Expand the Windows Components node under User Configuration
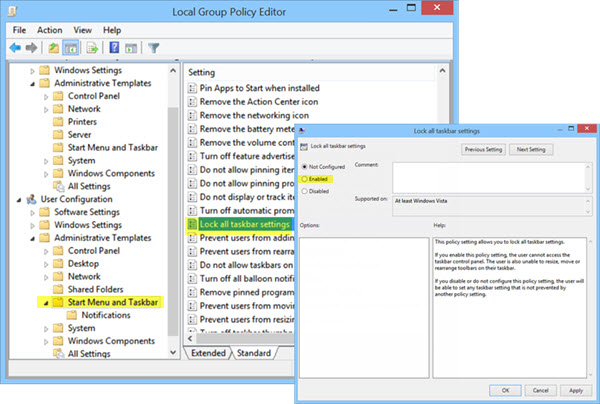 [x=46, y=341]
